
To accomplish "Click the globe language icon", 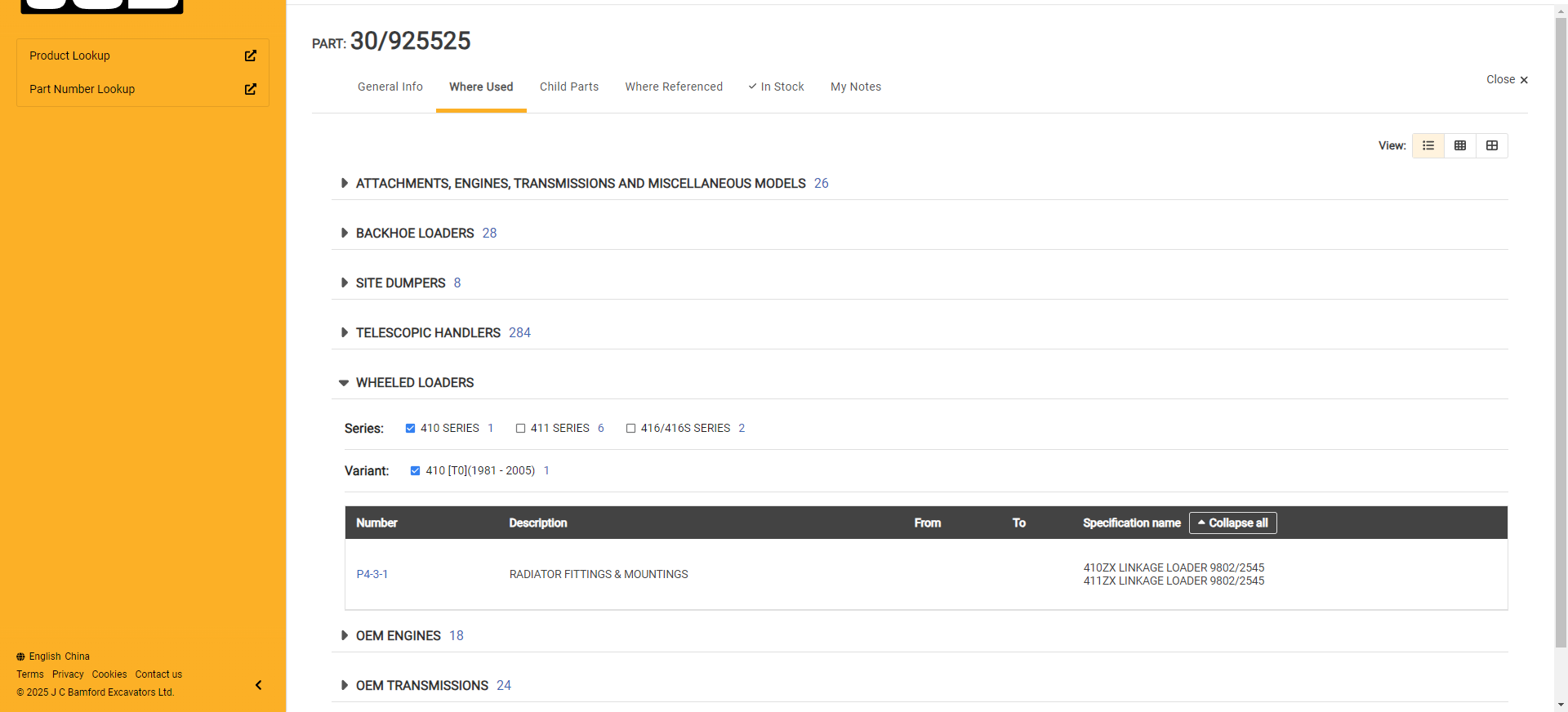I will coord(20,656).
